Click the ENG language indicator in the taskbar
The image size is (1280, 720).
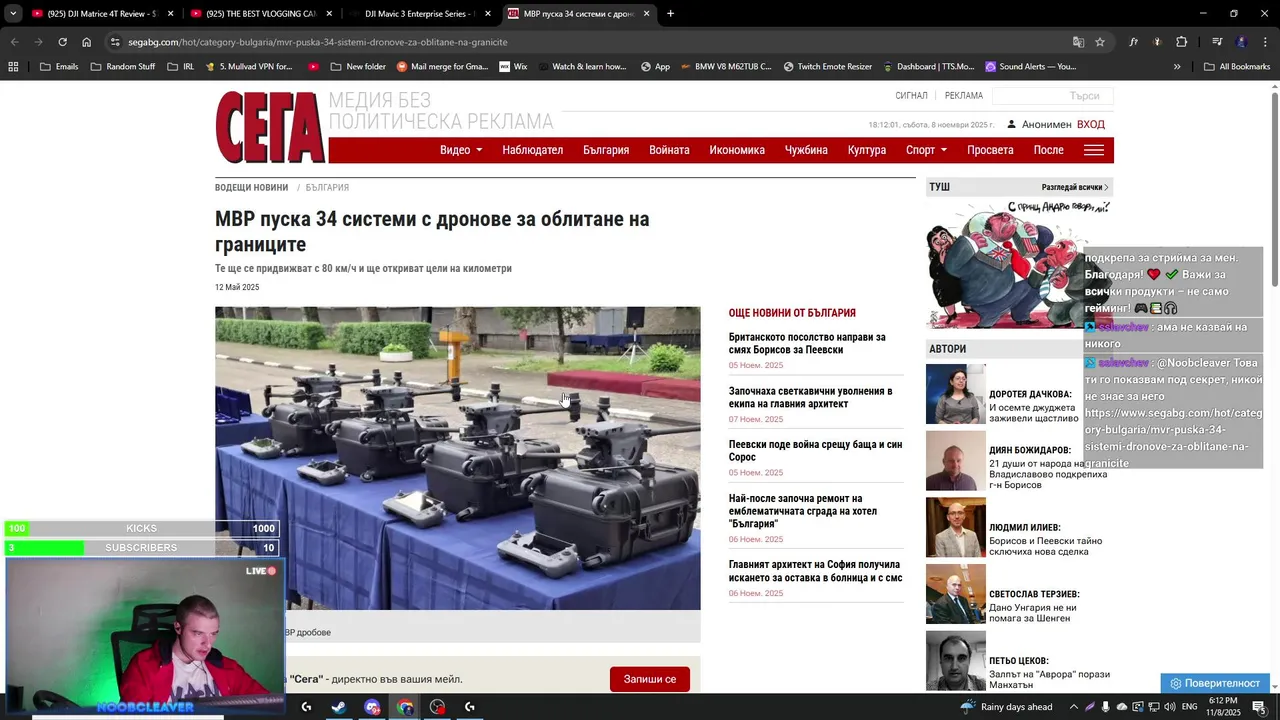click(x=1189, y=707)
